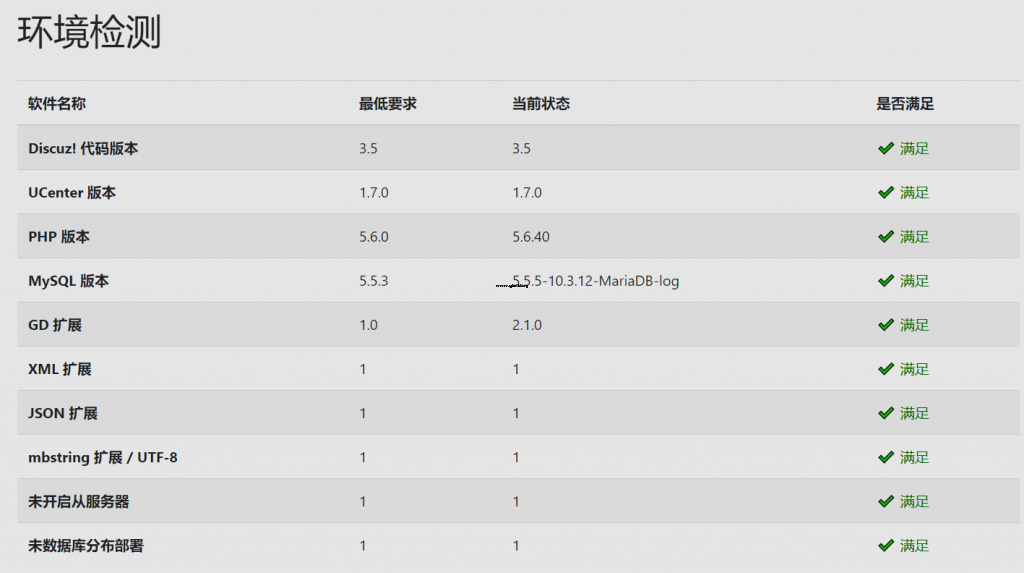Screen dimensions: 1024x573
Task: Click the green checkmark in Discuz! 代码版本 row
Action: pyautogui.click(x=886, y=148)
